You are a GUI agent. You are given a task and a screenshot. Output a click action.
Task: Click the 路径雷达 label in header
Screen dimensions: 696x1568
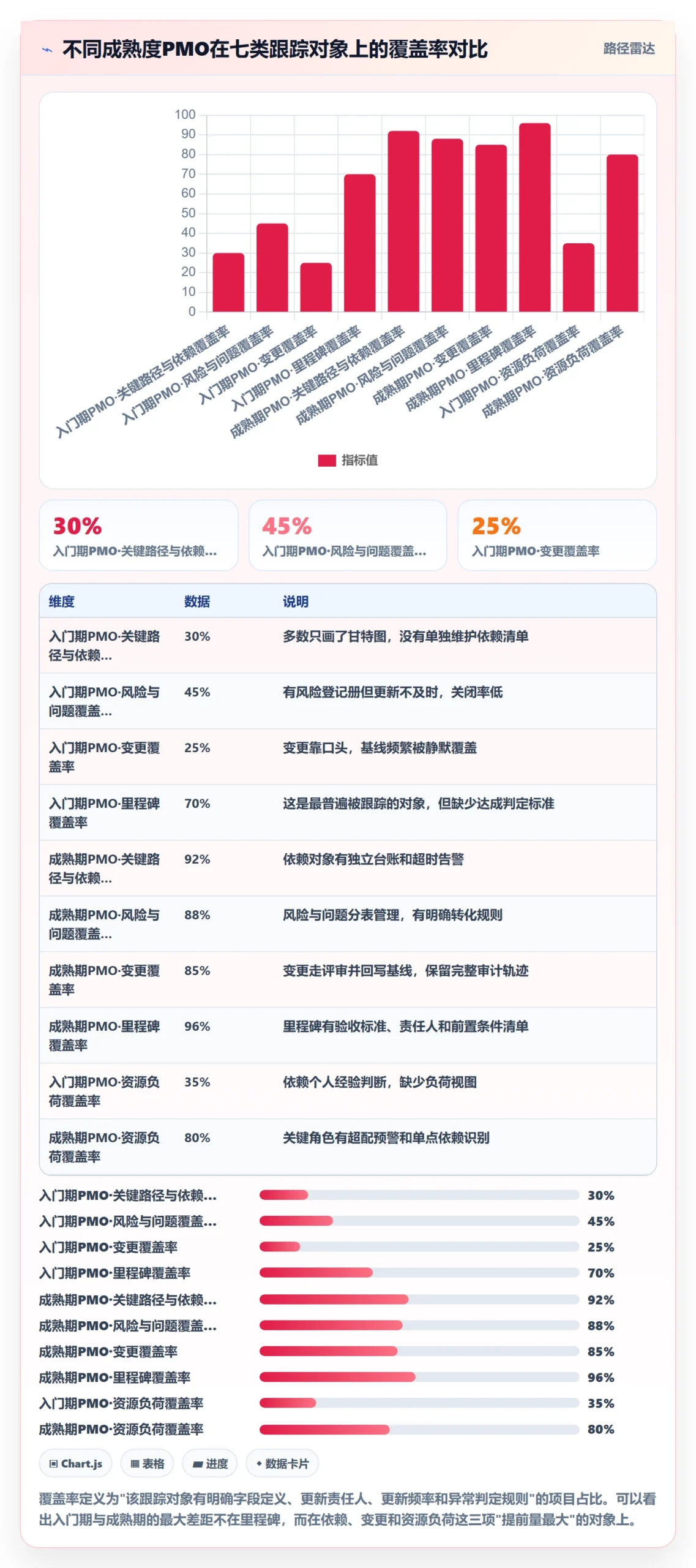tap(629, 49)
